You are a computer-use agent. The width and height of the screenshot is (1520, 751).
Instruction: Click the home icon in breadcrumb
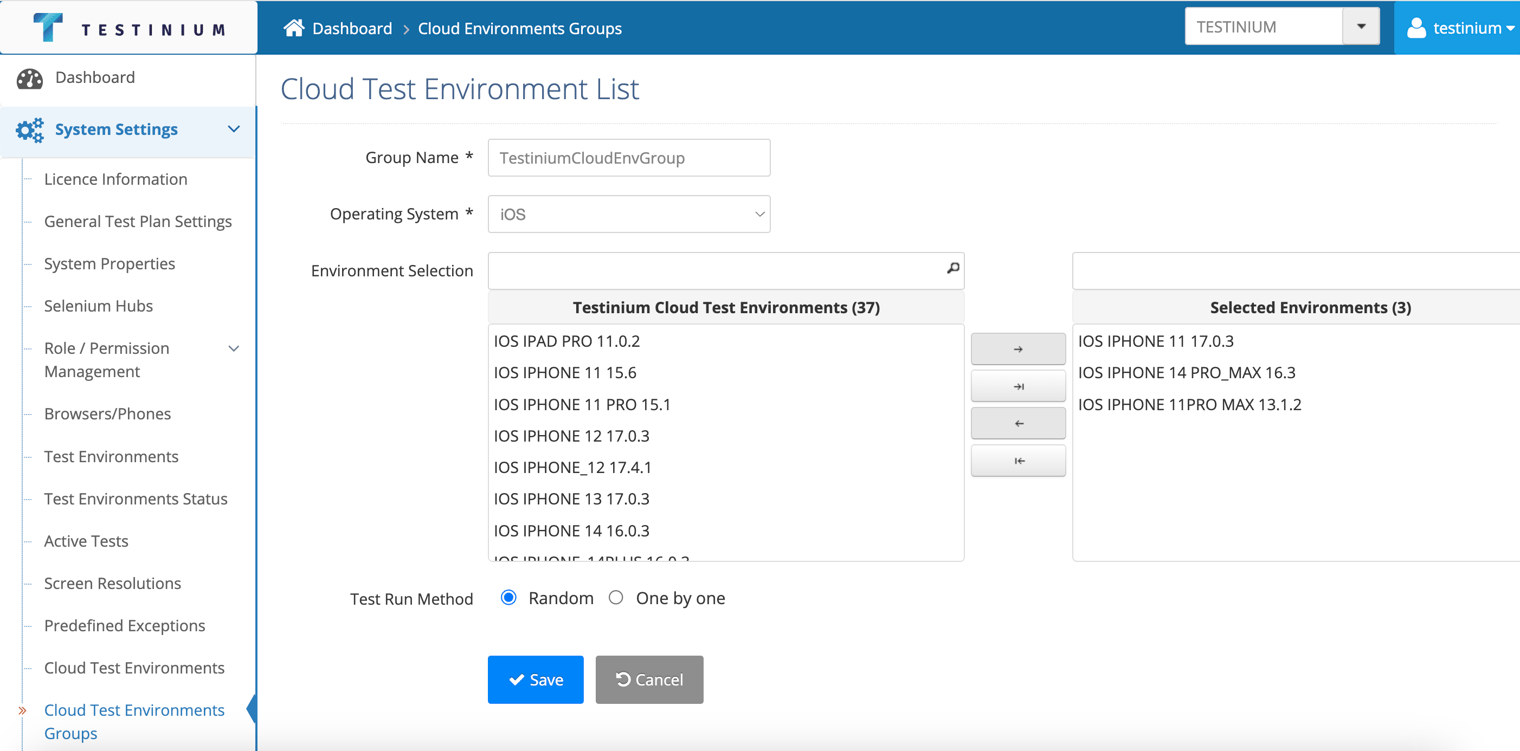294,28
